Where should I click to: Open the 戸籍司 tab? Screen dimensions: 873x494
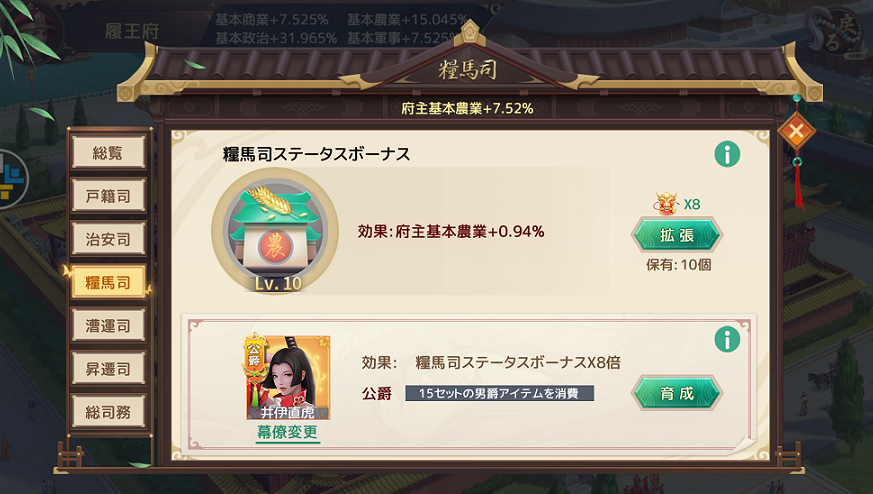pyautogui.click(x=108, y=195)
